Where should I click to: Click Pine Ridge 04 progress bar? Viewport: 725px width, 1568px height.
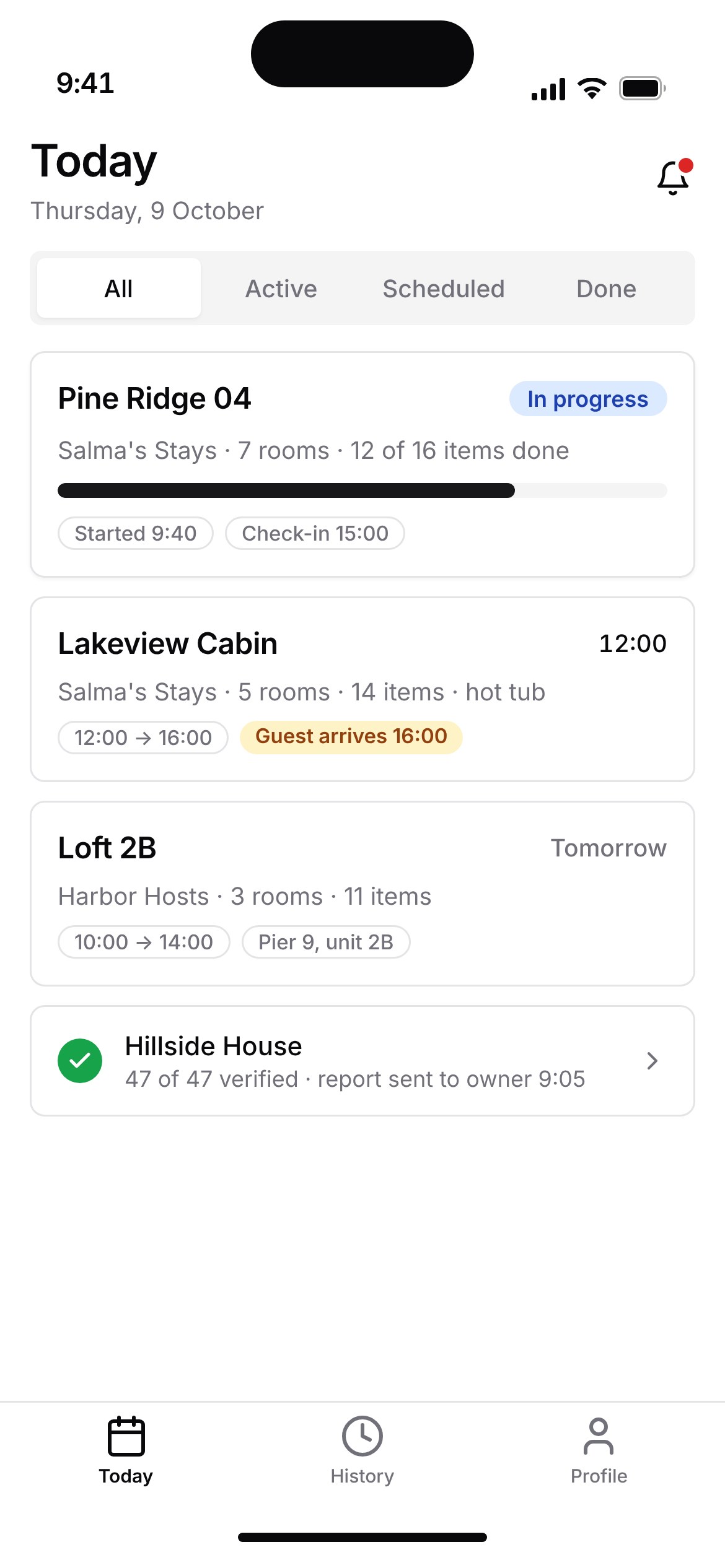(x=362, y=490)
